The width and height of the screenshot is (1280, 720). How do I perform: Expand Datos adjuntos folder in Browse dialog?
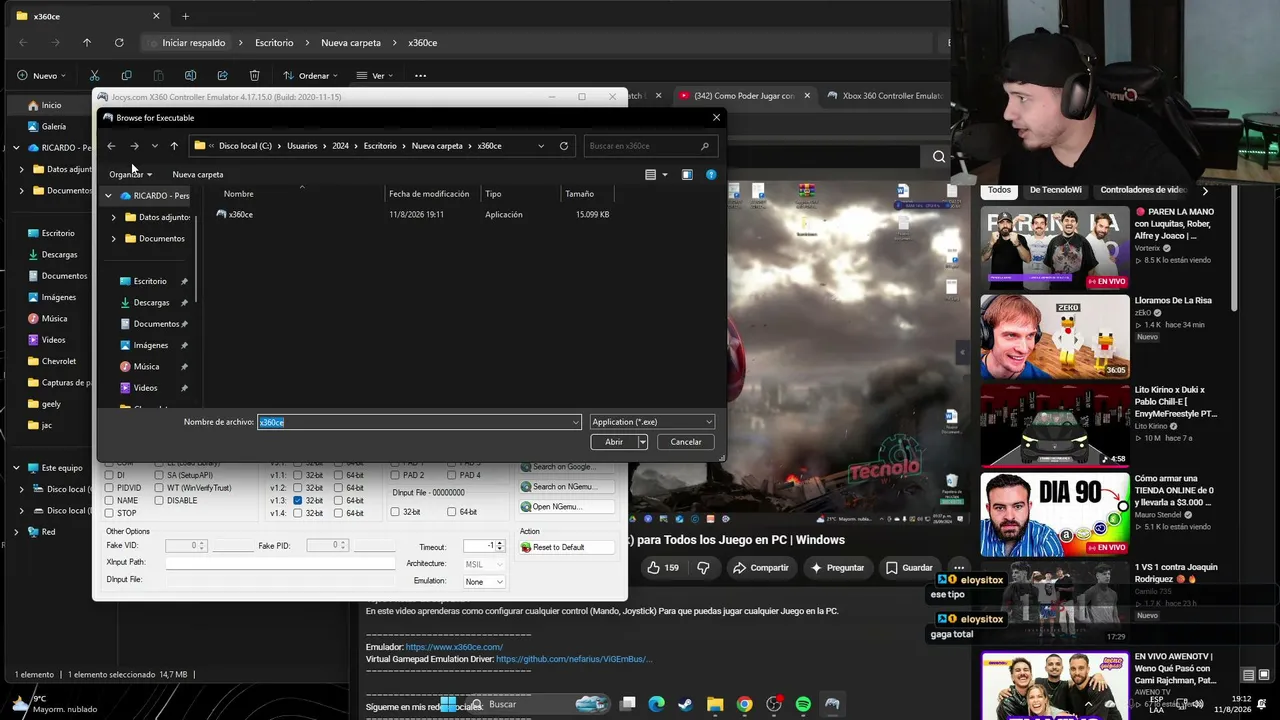(x=114, y=217)
